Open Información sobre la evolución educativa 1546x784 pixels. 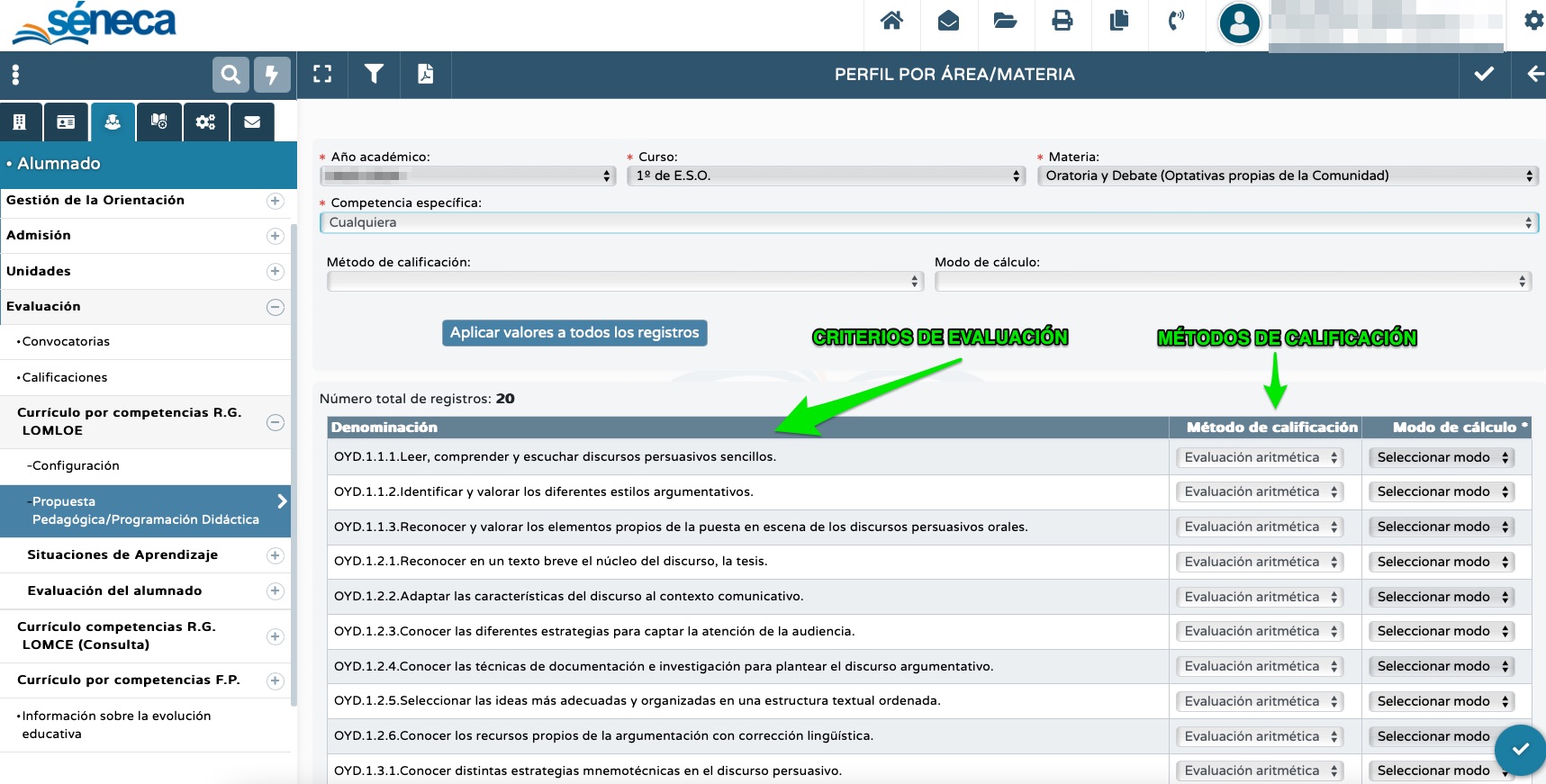pos(115,725)
